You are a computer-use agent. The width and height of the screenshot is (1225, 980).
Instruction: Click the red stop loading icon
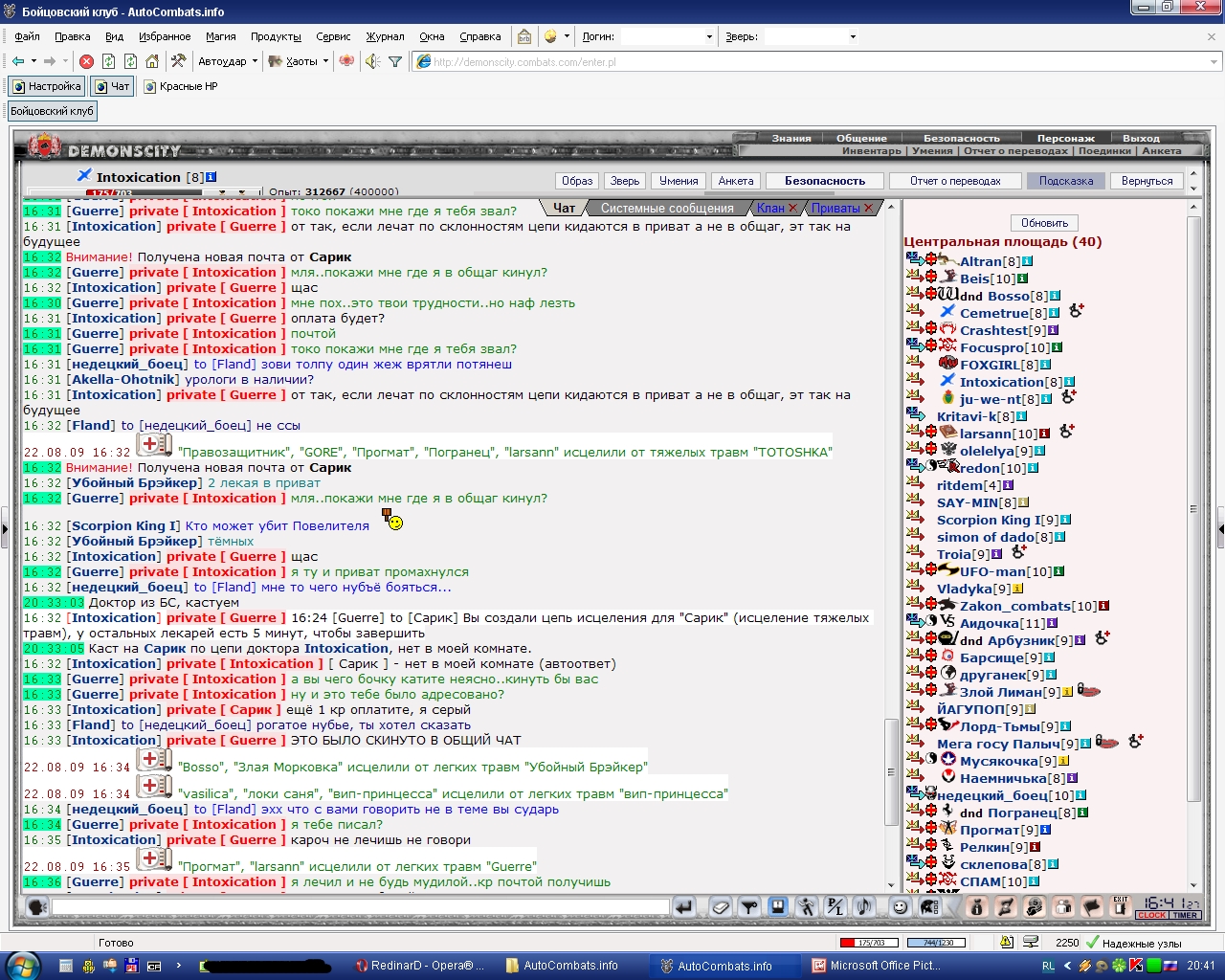tap(86, 61)
